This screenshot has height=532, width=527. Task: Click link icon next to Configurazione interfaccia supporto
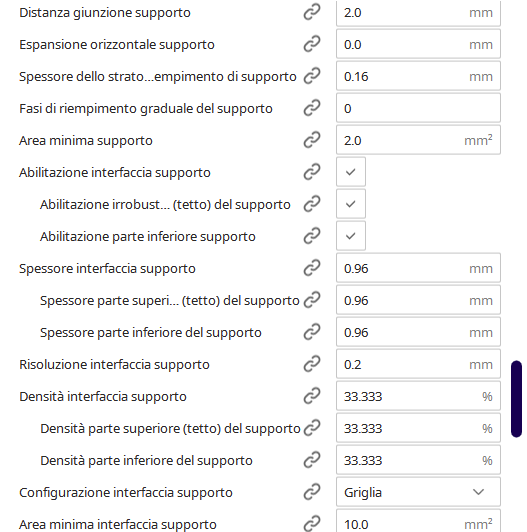coord(312,492)
